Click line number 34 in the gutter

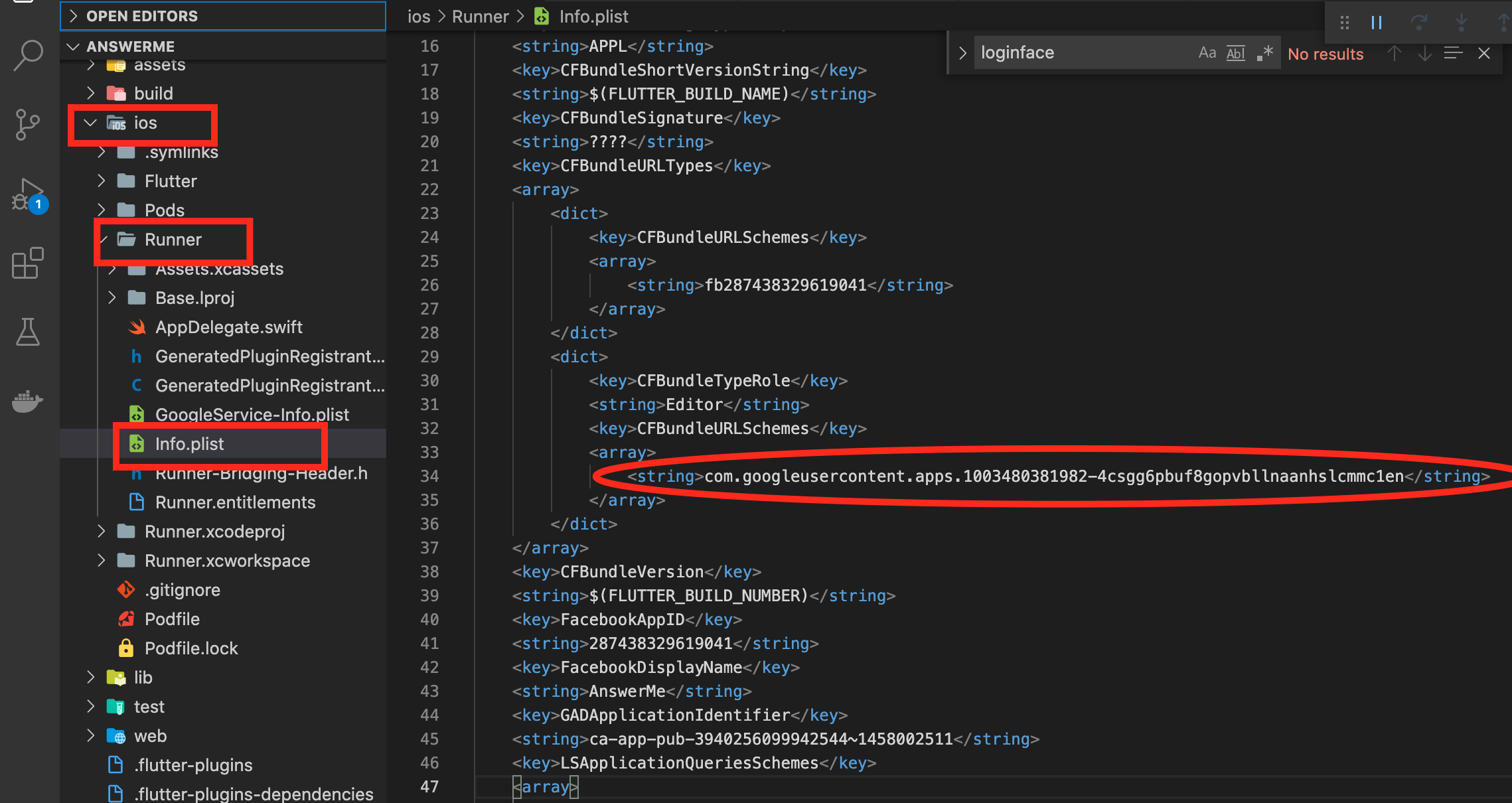pos(429,476)
